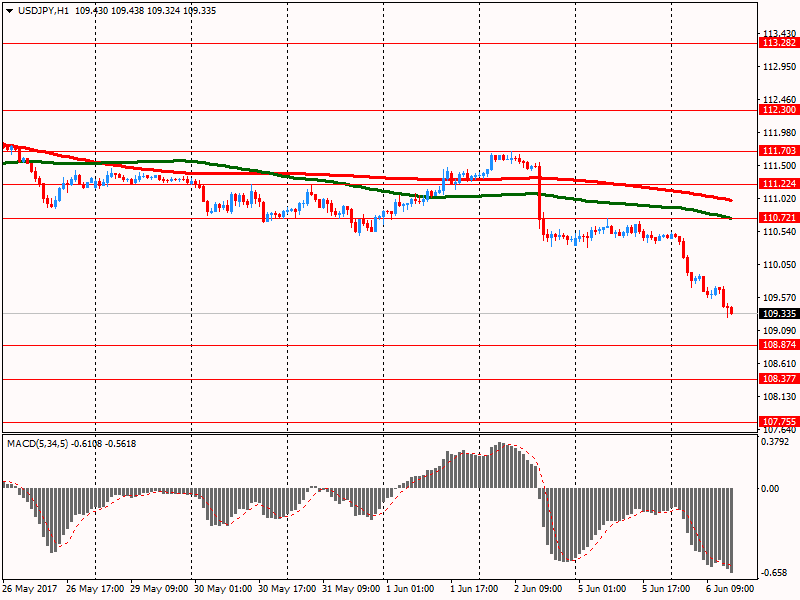Select the USDJPY,H1 symbol title
The height and width of the screenshot is (600, 800).
pyautogui.click(x=43, y=11)
